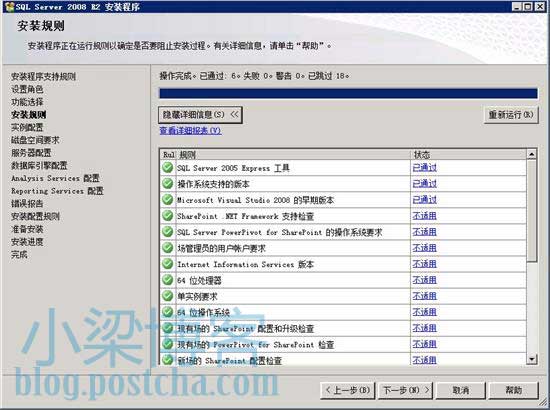Open 不适用 link for 新场的 SharePoint 配置检查
This screenshot has width=550, height=410.
point(424,360)
